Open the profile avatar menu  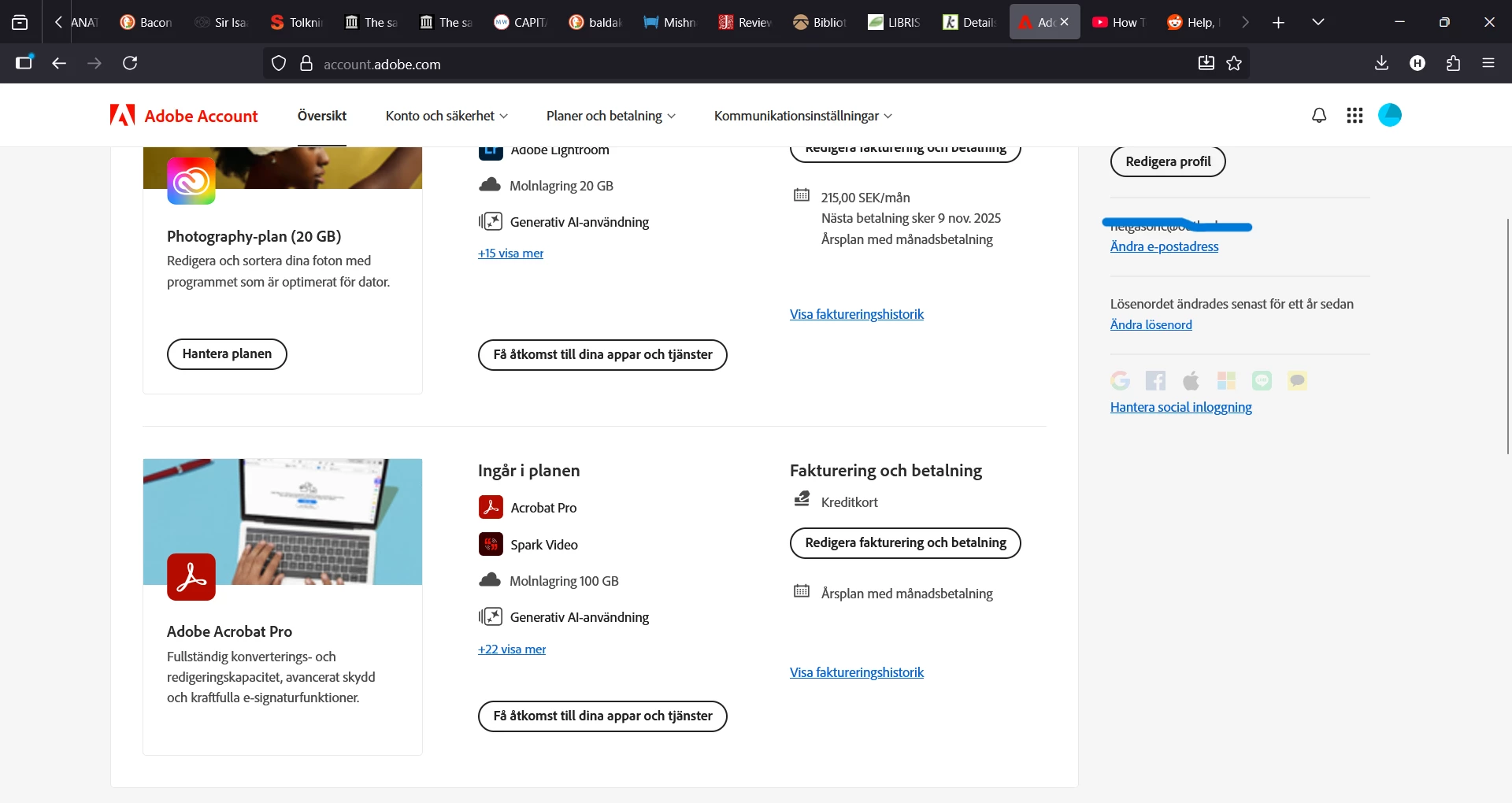click(x=1390, y=115)
